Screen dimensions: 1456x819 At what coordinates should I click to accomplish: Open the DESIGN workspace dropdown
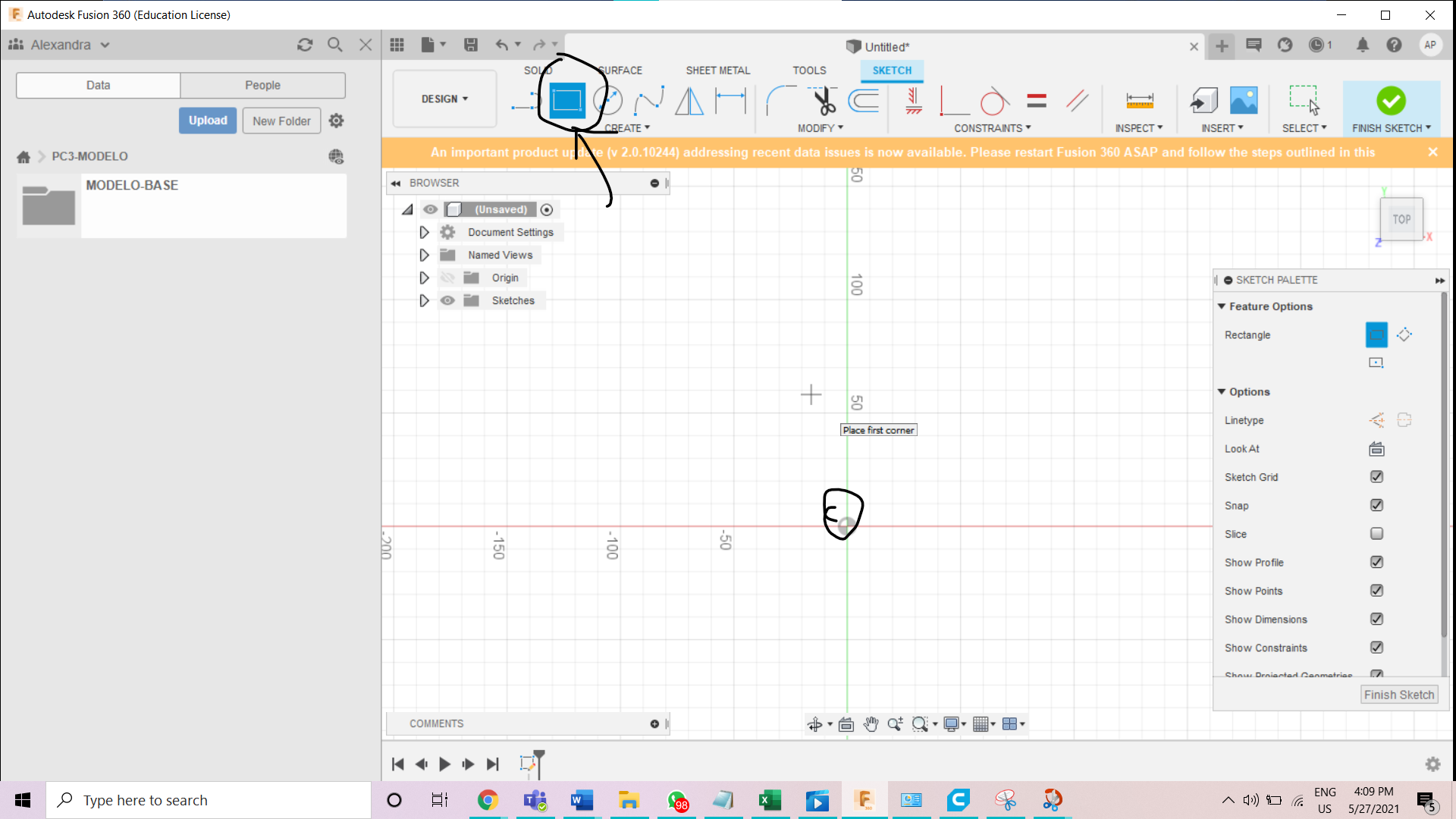point(444,99)
